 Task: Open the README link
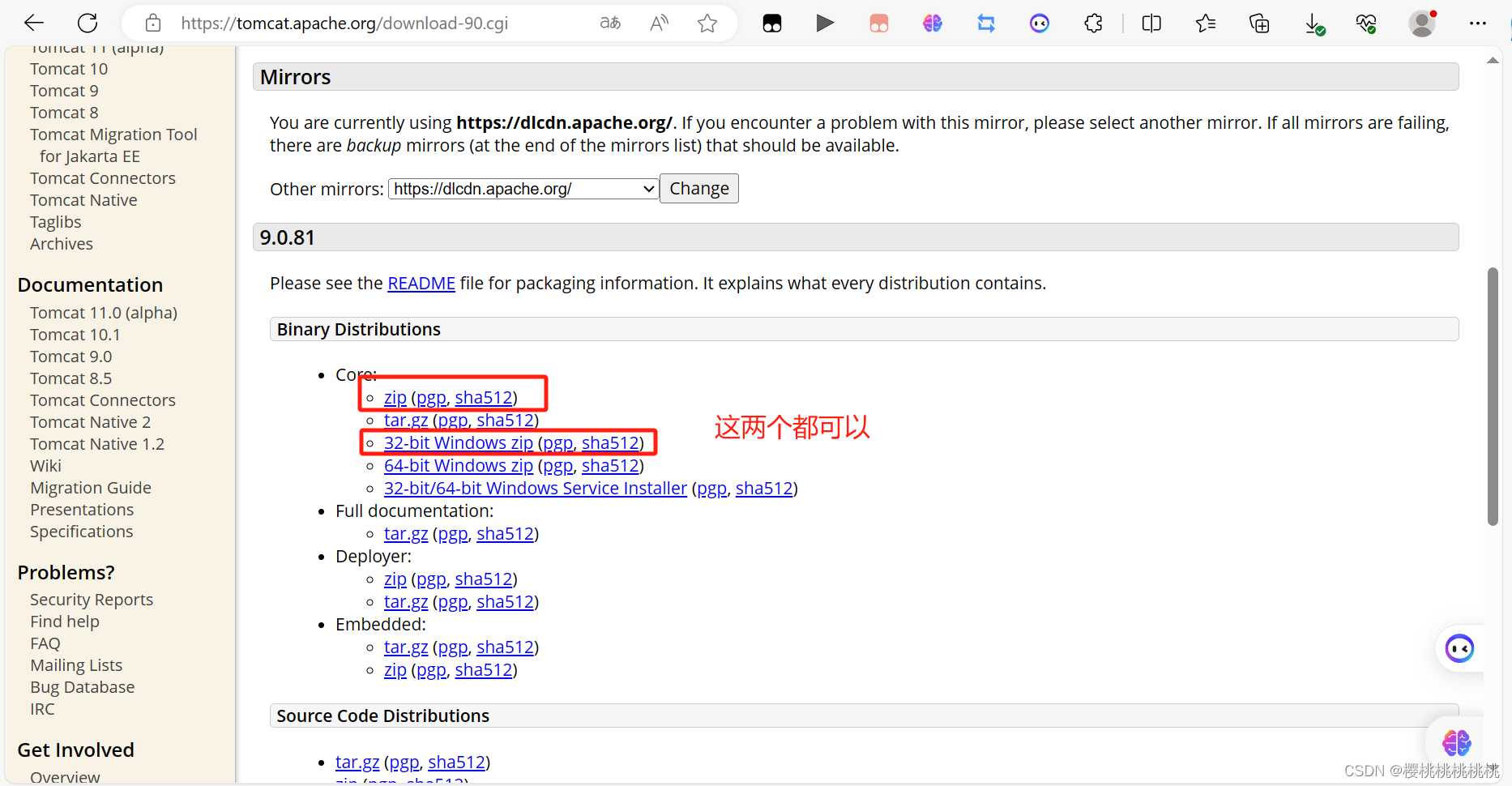(421, 283)
